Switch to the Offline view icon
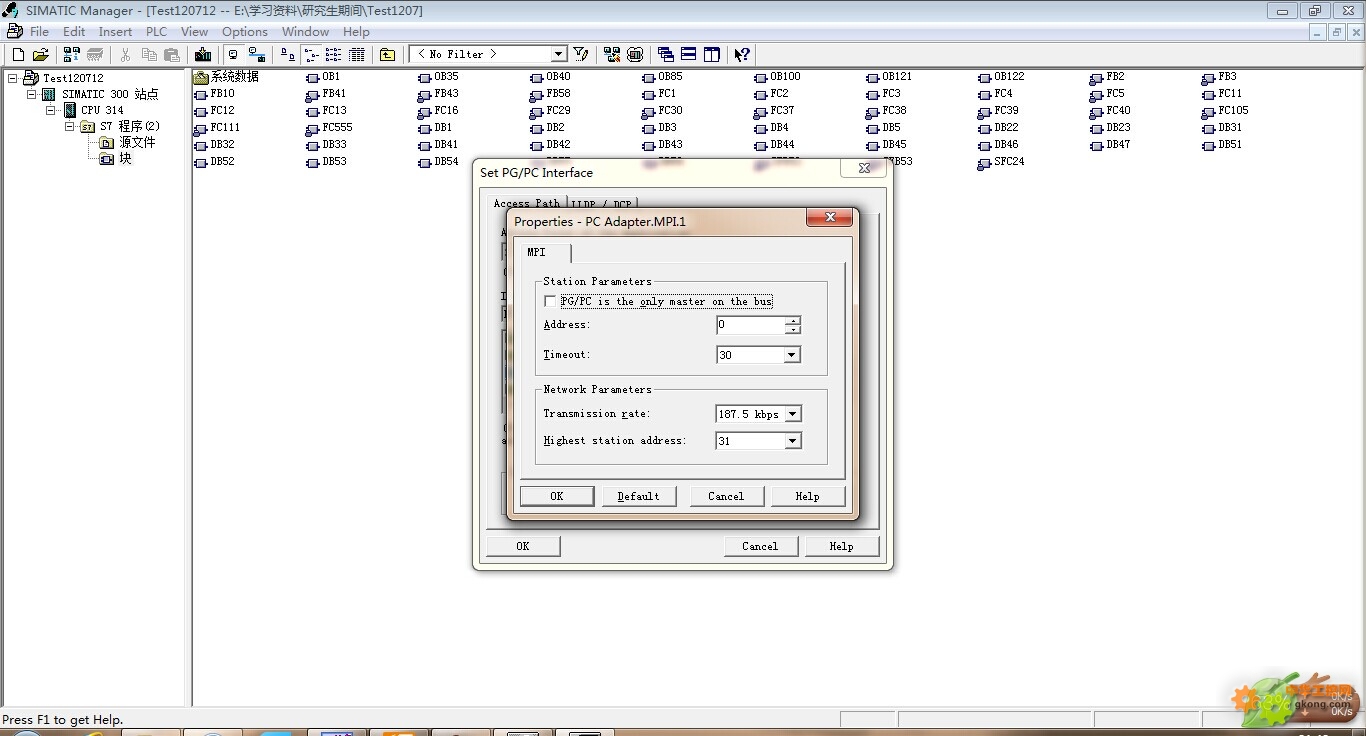This screenshot has width=1366, height=736. point(257,55)
